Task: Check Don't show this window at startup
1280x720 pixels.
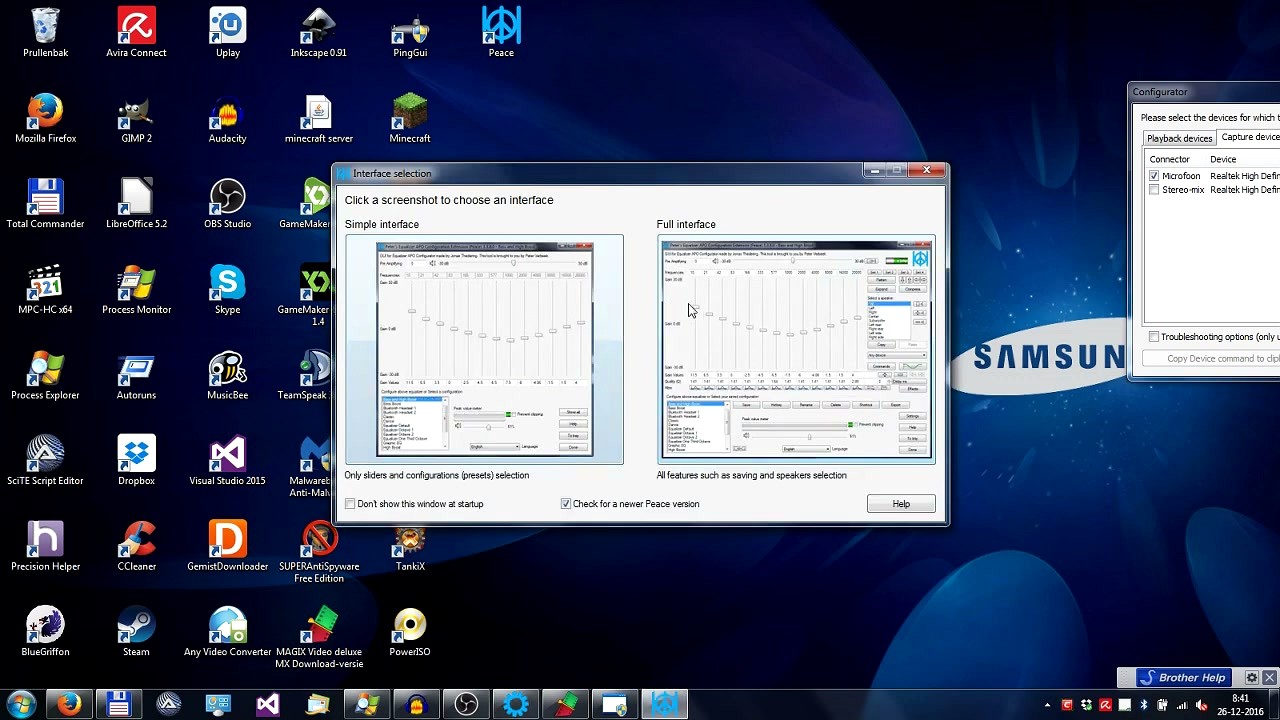Action: coord(350,504)
